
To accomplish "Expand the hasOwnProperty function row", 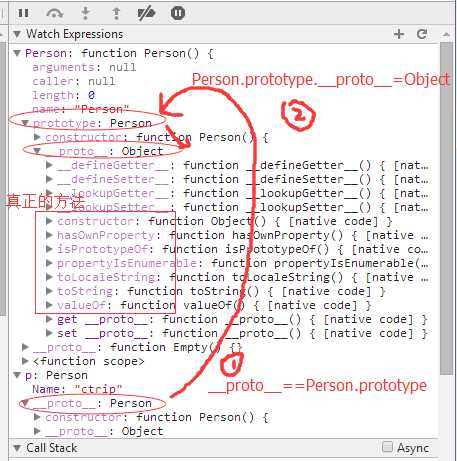I will coord(49,235).
